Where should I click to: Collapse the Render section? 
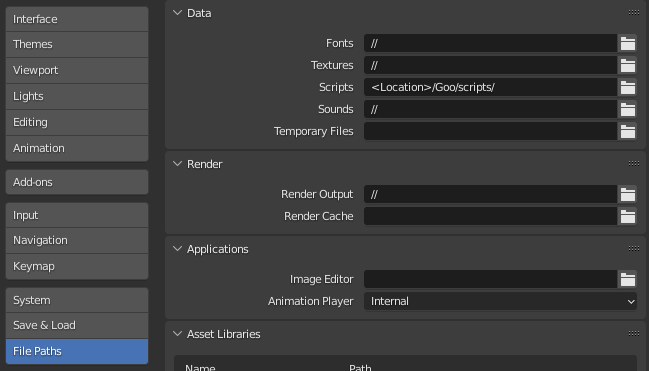click(178, 164)
